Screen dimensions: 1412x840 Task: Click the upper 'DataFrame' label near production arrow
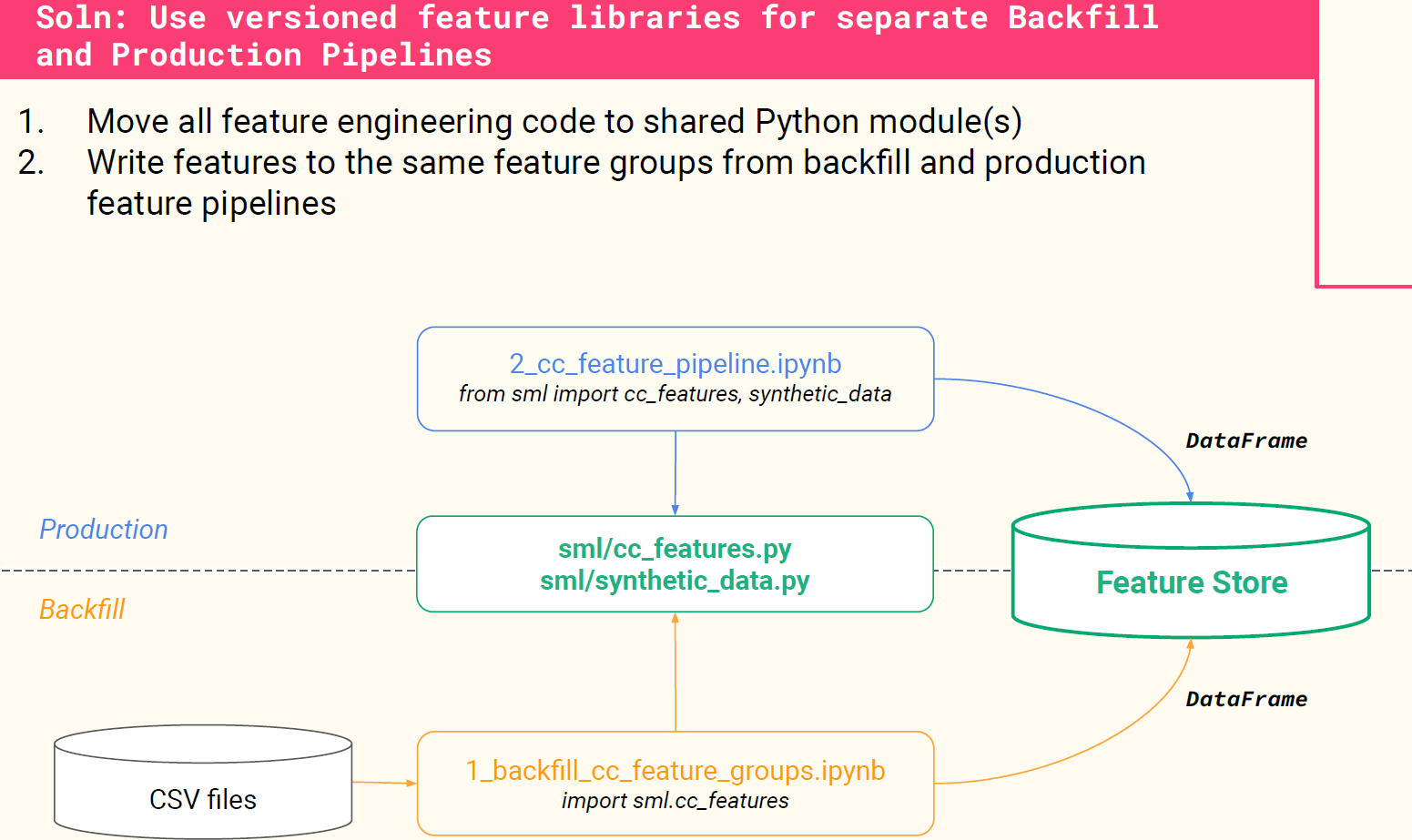point(1246,441)
